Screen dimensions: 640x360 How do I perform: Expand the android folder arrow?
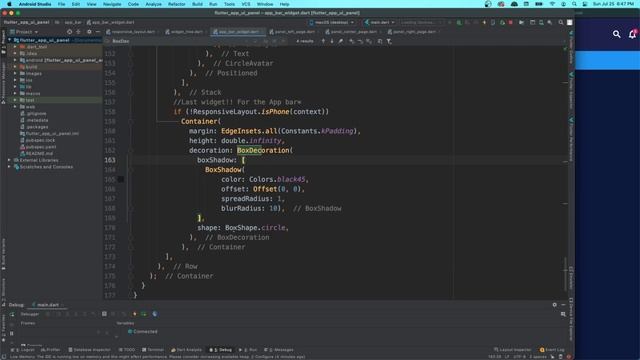(x=16, y=60)
